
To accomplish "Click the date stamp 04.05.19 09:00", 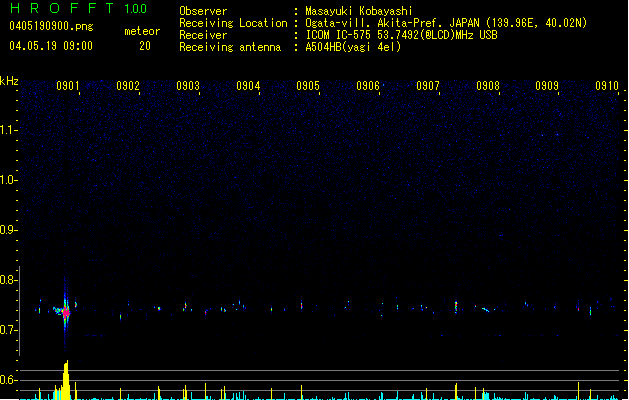I will click(51, 46).
